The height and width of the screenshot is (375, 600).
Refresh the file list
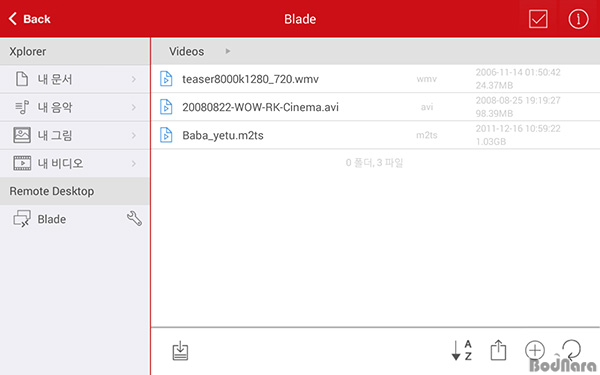pos(571,349)
